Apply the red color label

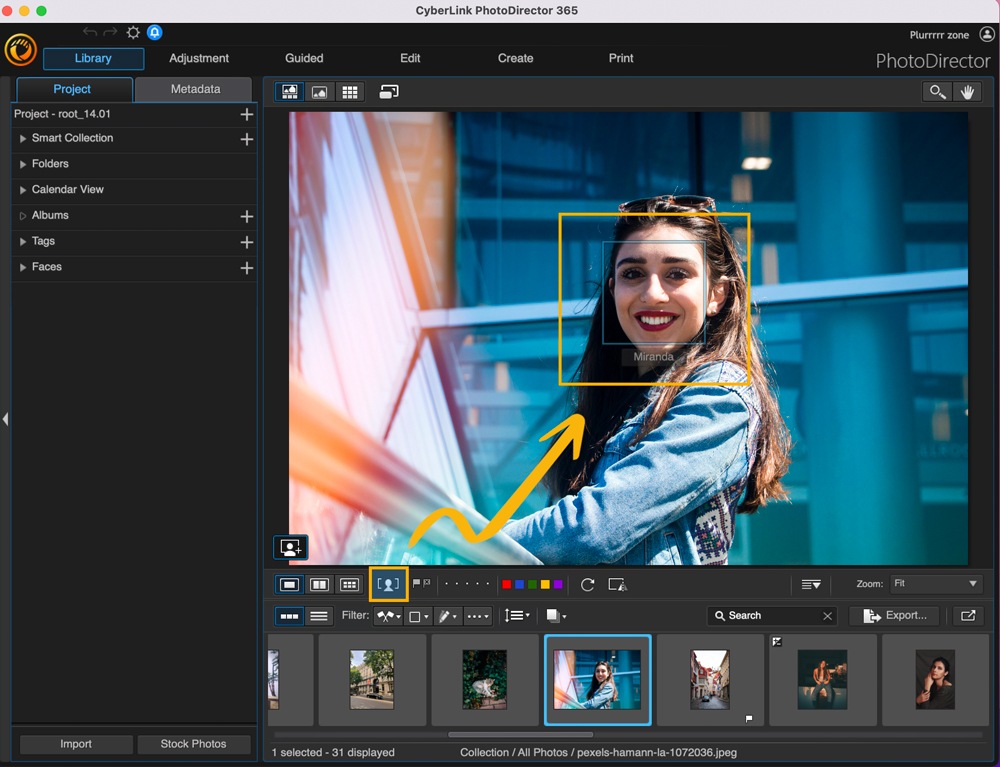click(507, 584)
